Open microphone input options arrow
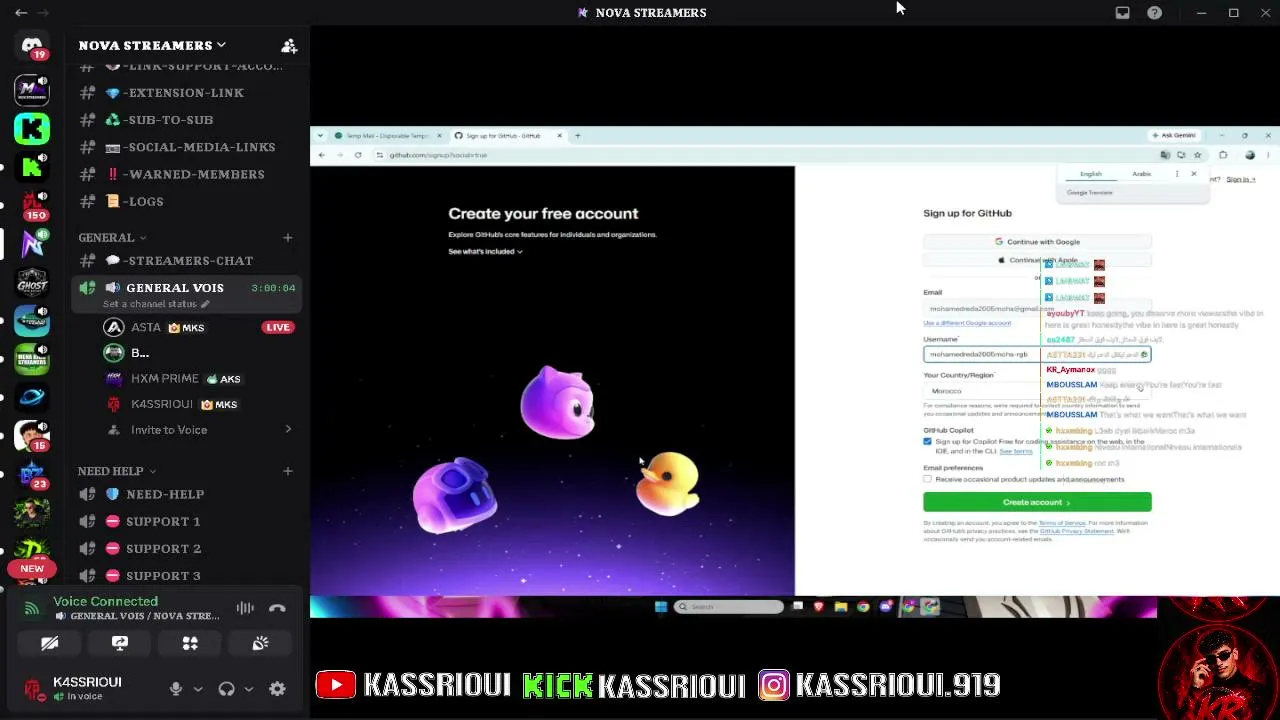1280x720 pixels. click(x=198, y=689)
